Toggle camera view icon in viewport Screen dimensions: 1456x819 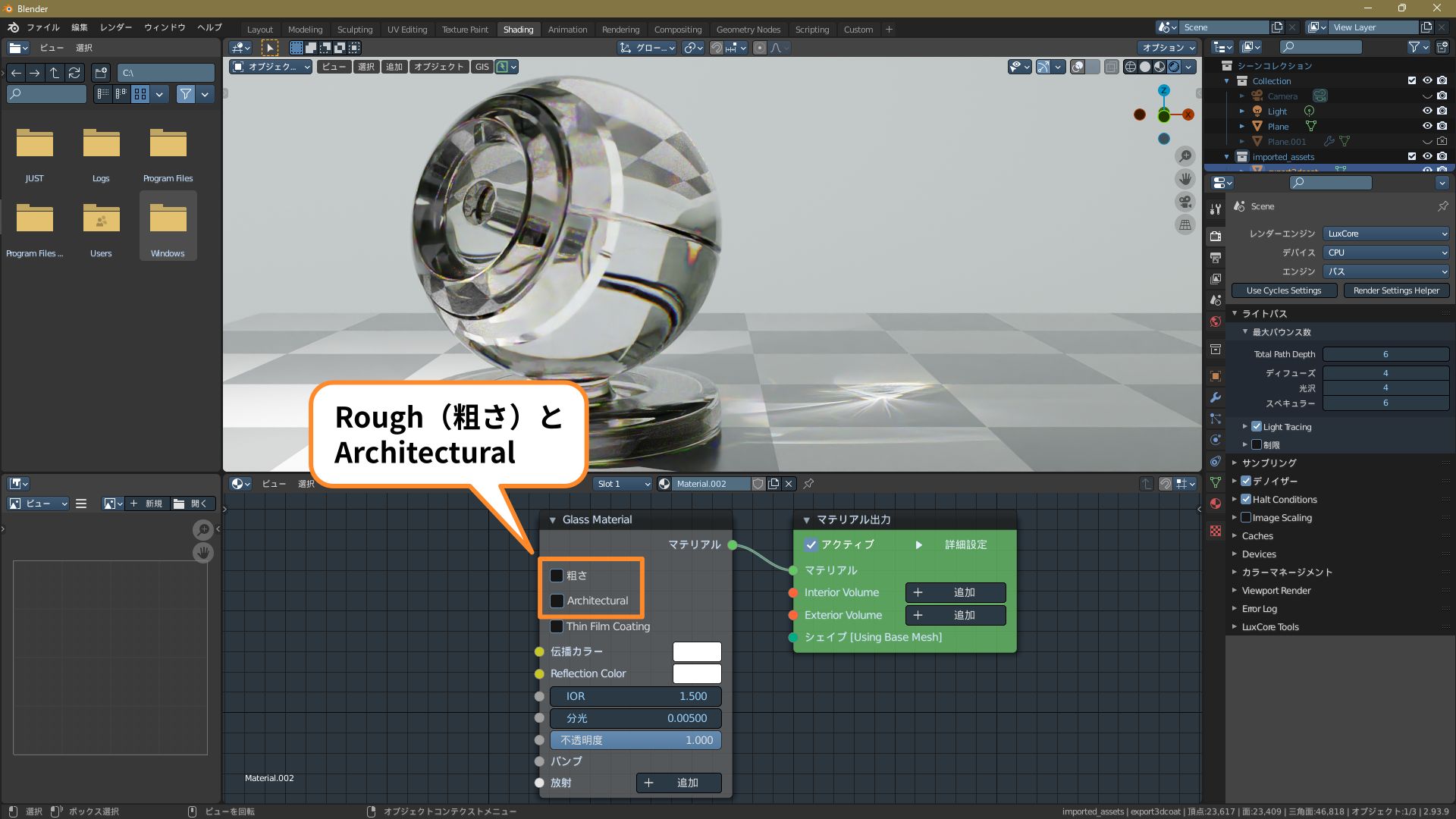1185,202
